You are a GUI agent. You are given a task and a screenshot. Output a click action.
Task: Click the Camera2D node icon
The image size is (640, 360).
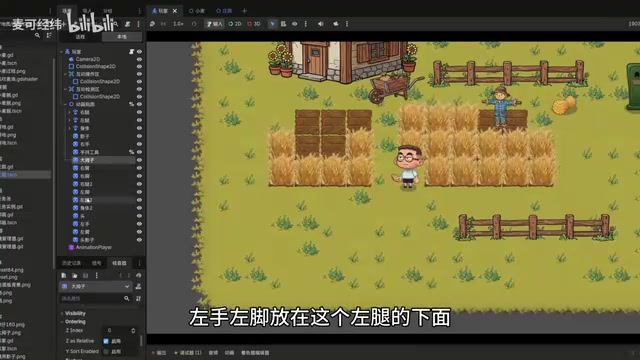pyautogui.click(x=71, y=59)
